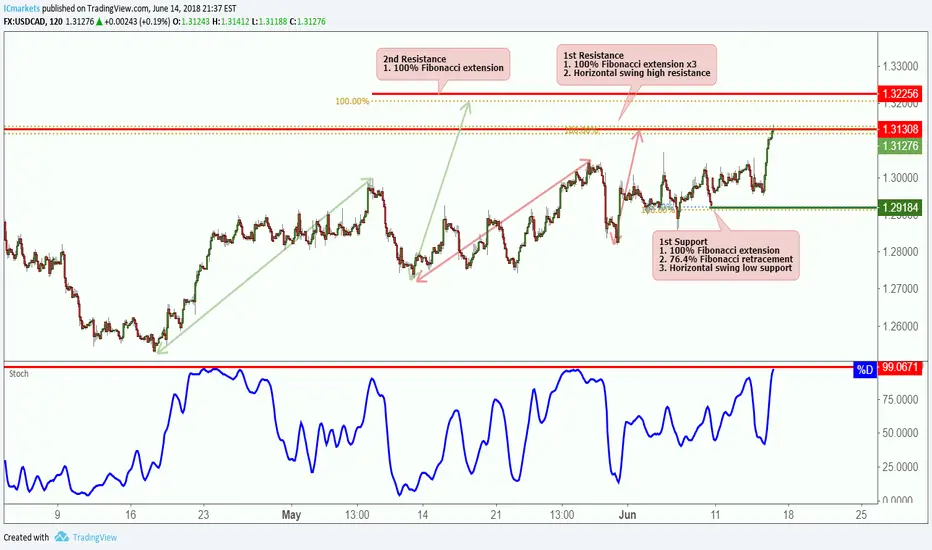Viewport: 932px width, 550px height.
Task: Select the 1.31308 resistance price label
Action: 900,129
